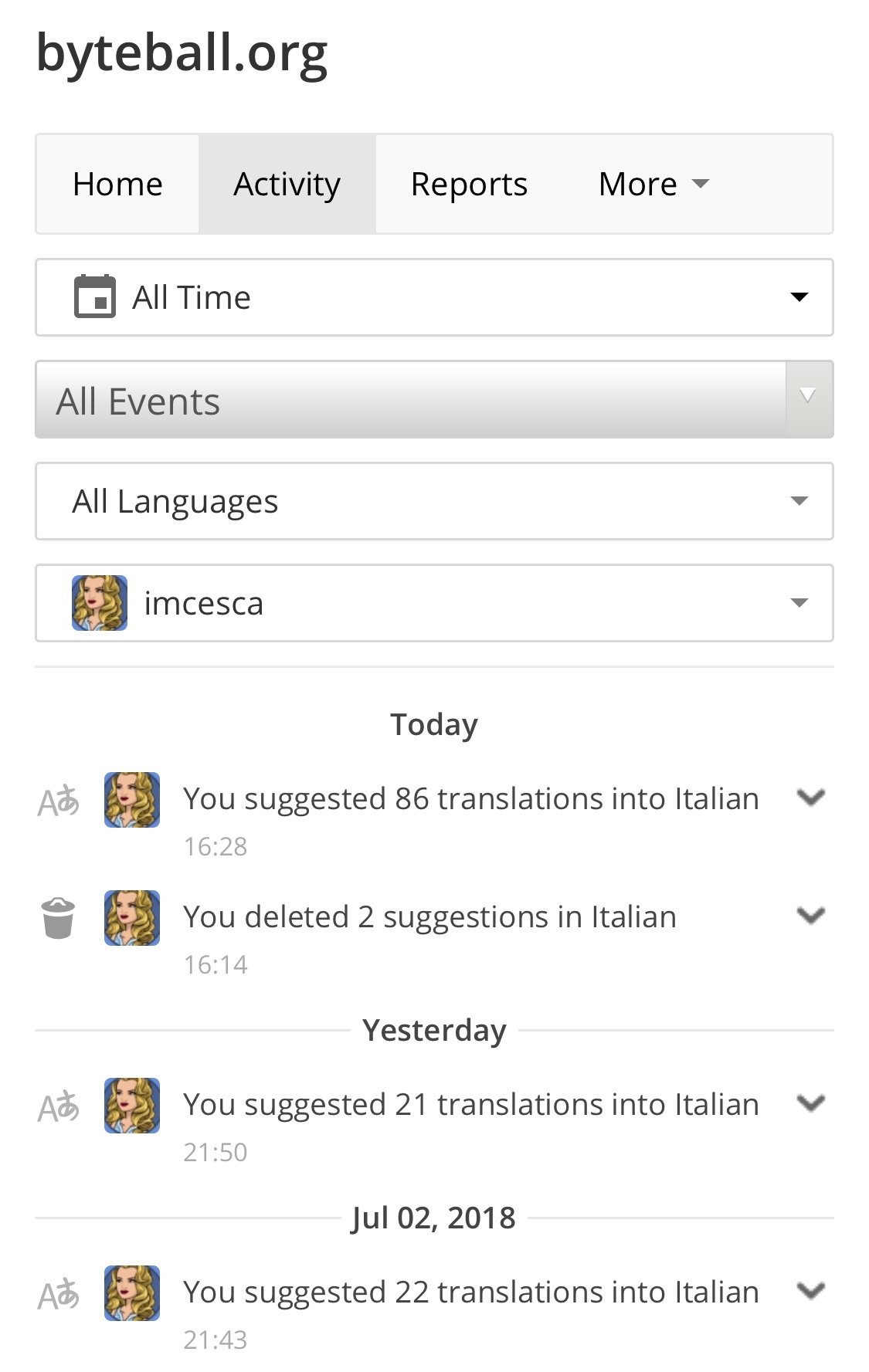Expand the 86 translations into Italian entry
Image resolution: width=869 pixels, height=1372 pixels.
click(811, 798)
